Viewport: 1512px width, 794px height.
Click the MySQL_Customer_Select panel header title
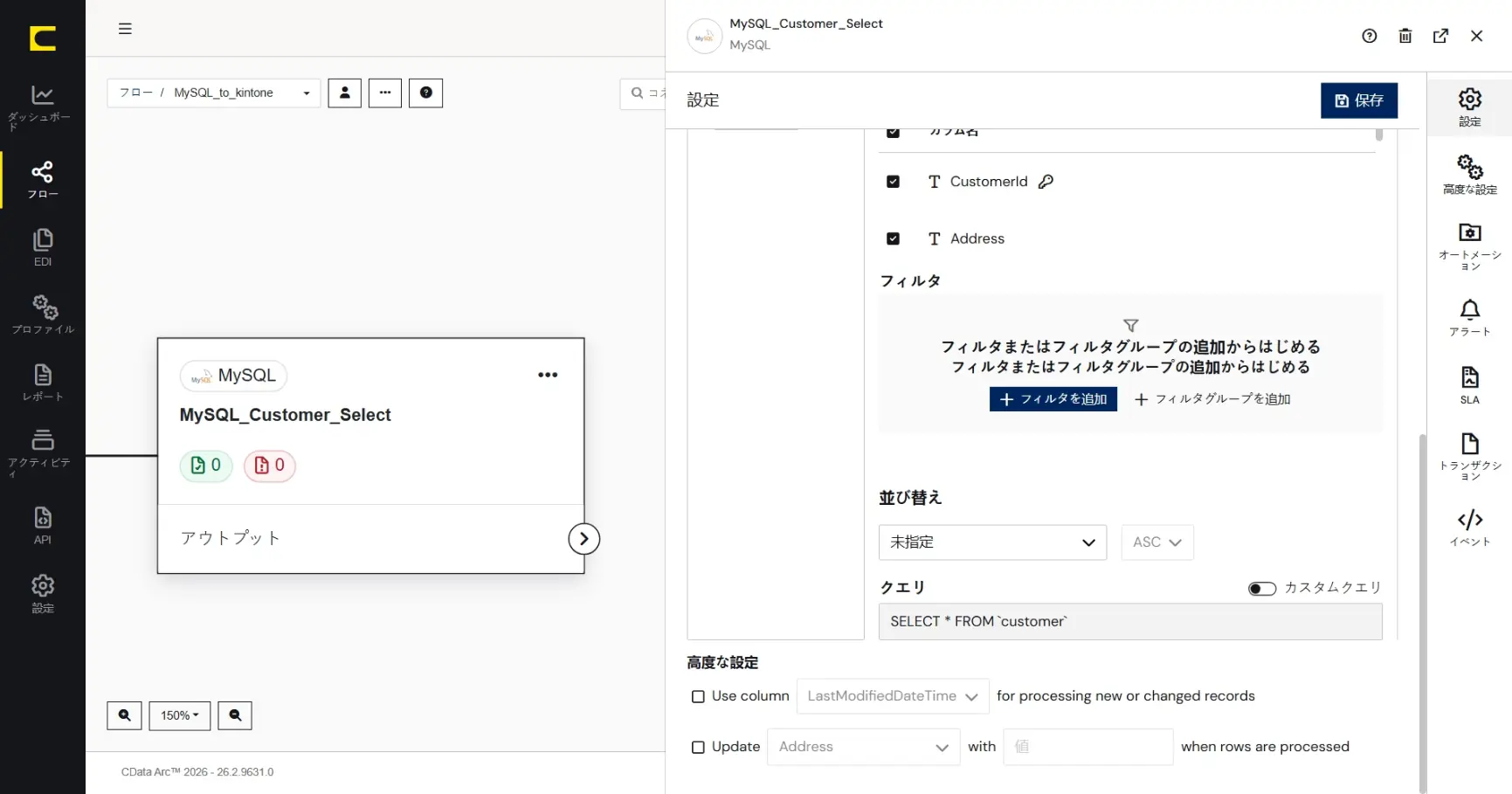pos(806,24)
